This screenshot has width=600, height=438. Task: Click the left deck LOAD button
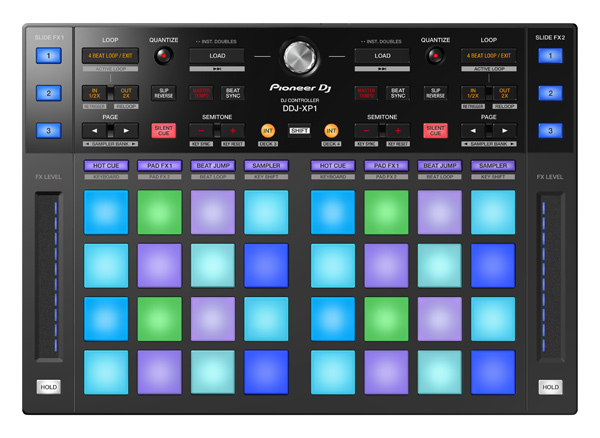[217, 56]
